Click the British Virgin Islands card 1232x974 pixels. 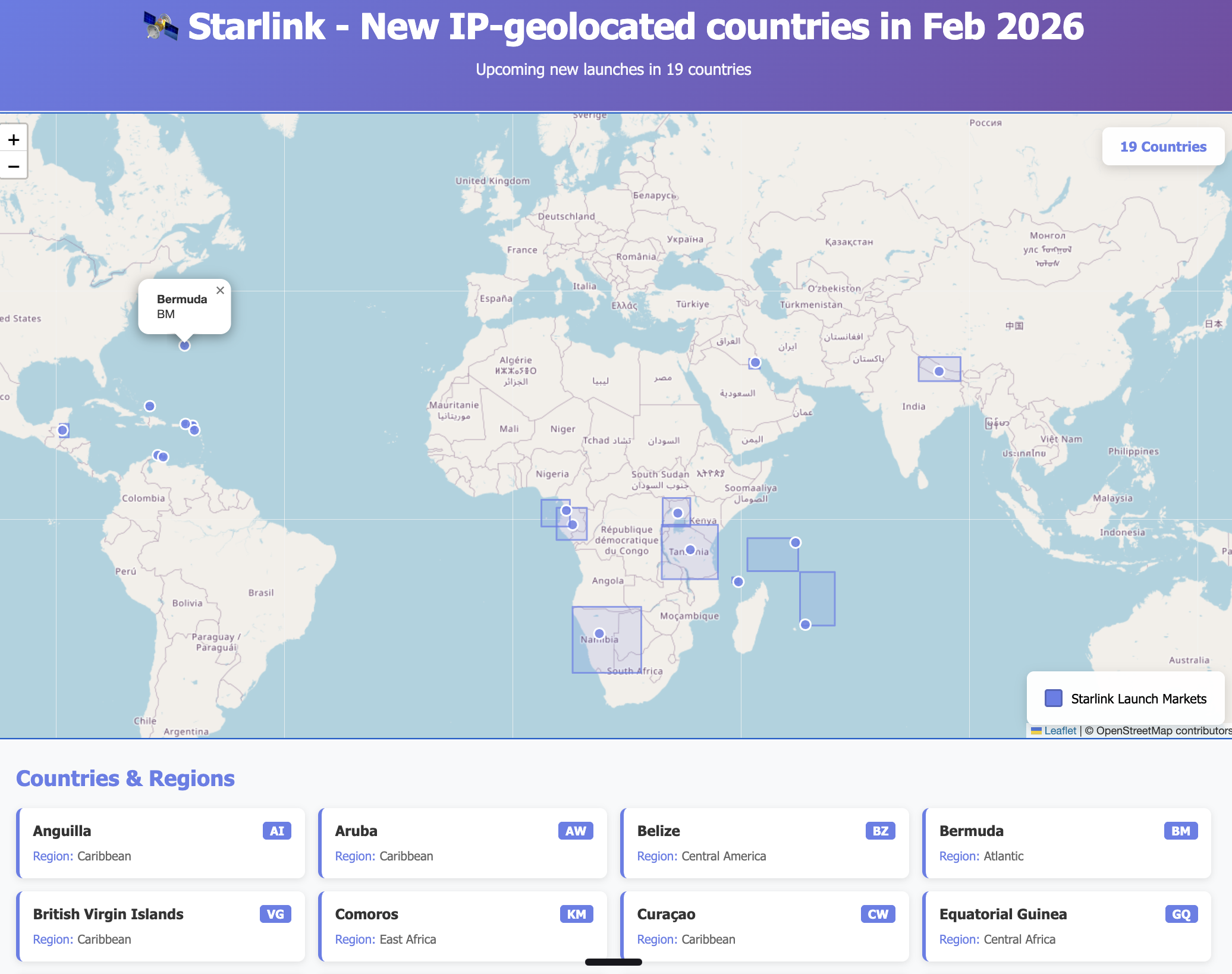click(x=161, y=926)
